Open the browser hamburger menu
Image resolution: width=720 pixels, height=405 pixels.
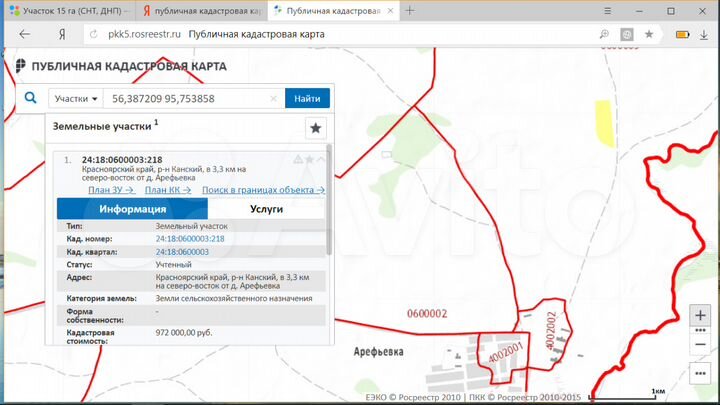[608, 11]
